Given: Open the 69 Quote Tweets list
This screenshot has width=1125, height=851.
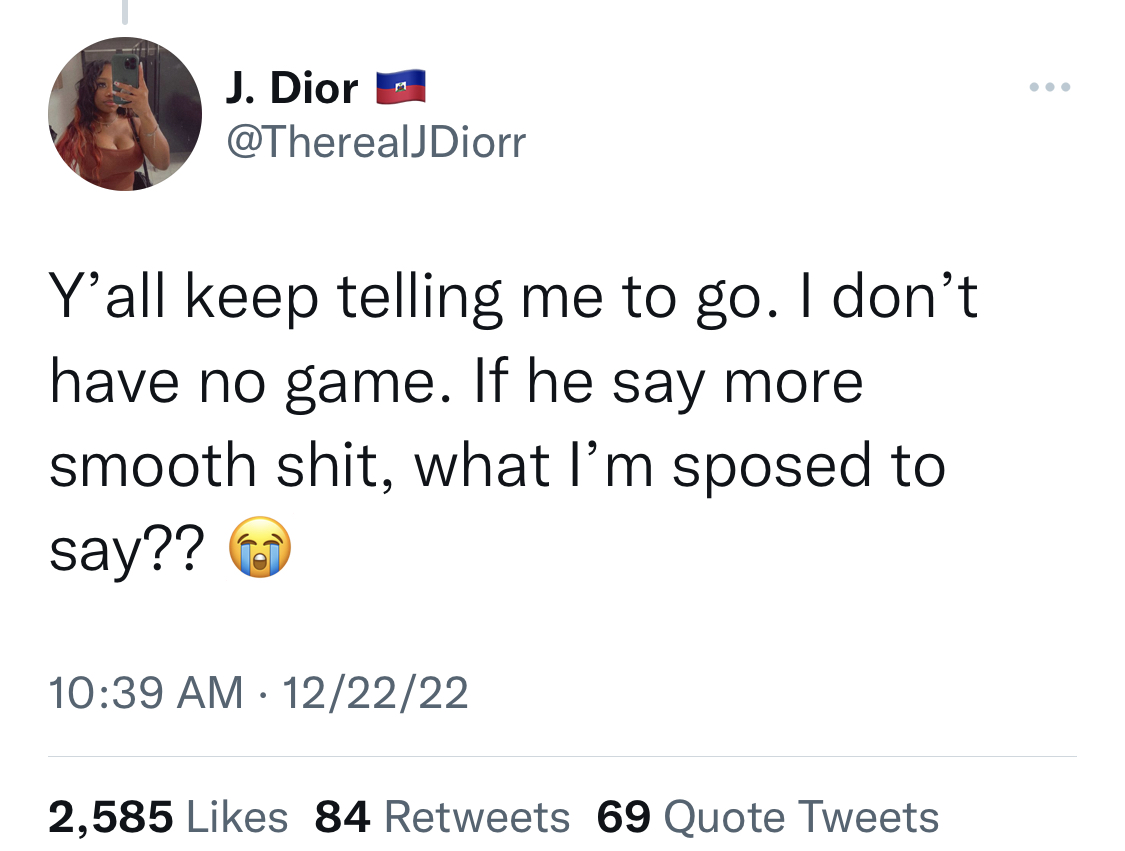Looking at the screenshot, I should pyautogui.click(x=768, y=817).
